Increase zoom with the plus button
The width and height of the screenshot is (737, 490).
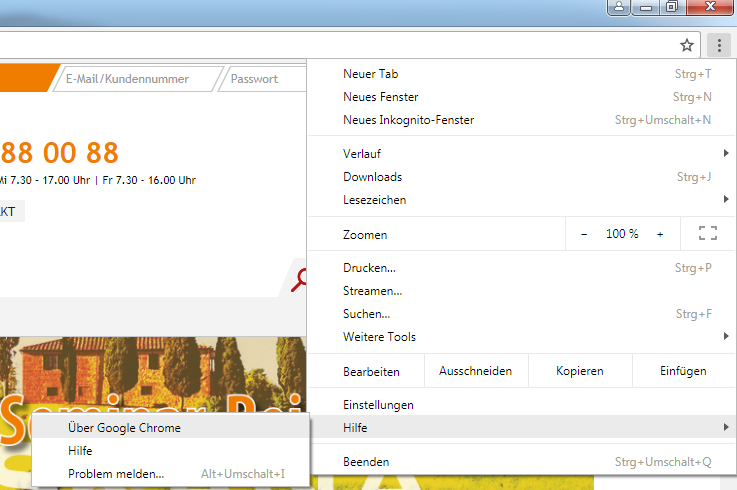coord(660,234)
